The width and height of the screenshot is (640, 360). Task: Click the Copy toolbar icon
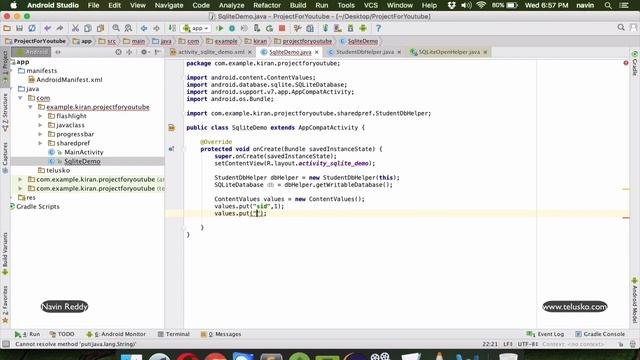pos(87,28)
